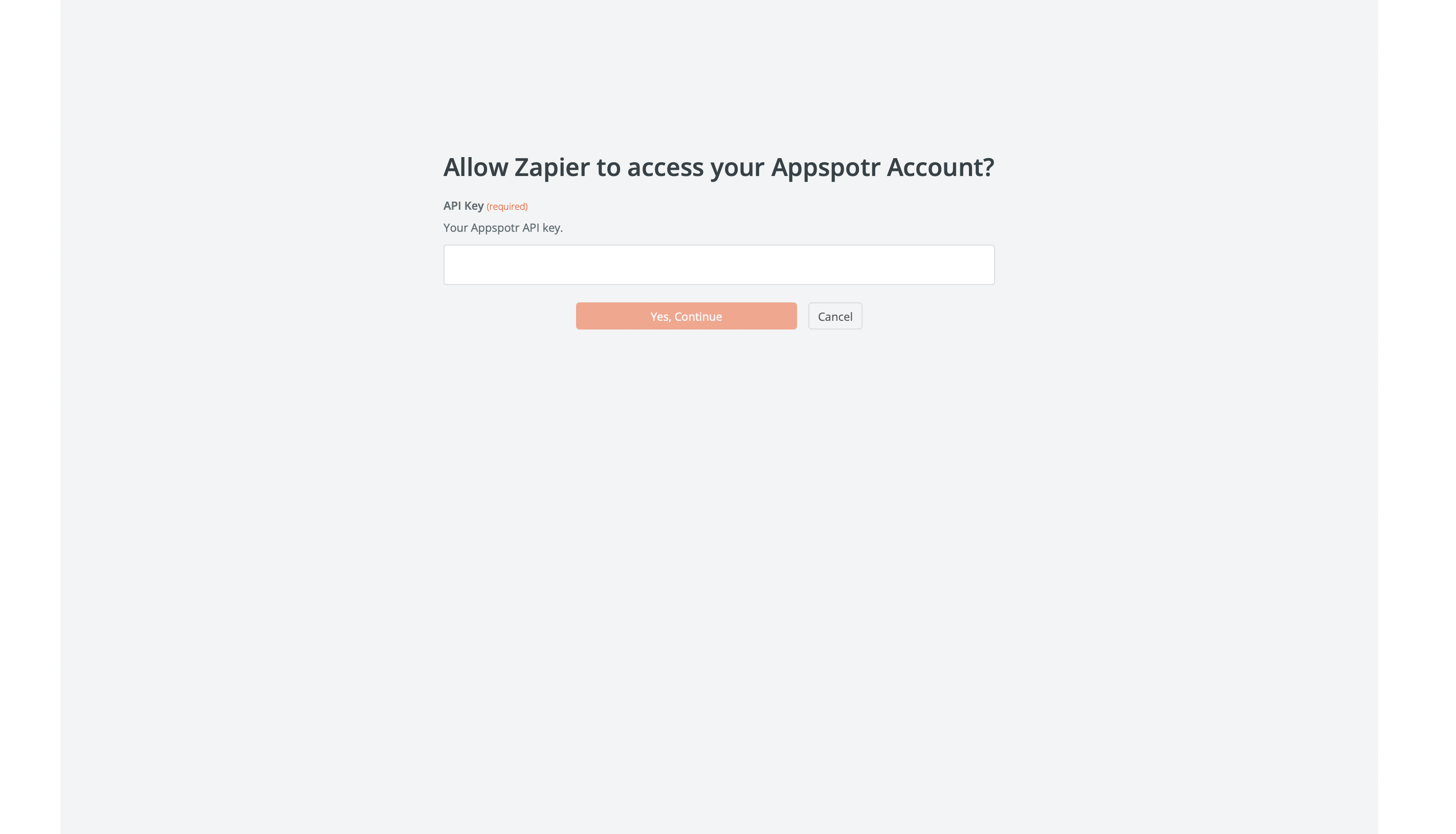Viewport: 1456px width, 834px height.
Task: Click 'access your' in the page title
Action: coord(696,168)
